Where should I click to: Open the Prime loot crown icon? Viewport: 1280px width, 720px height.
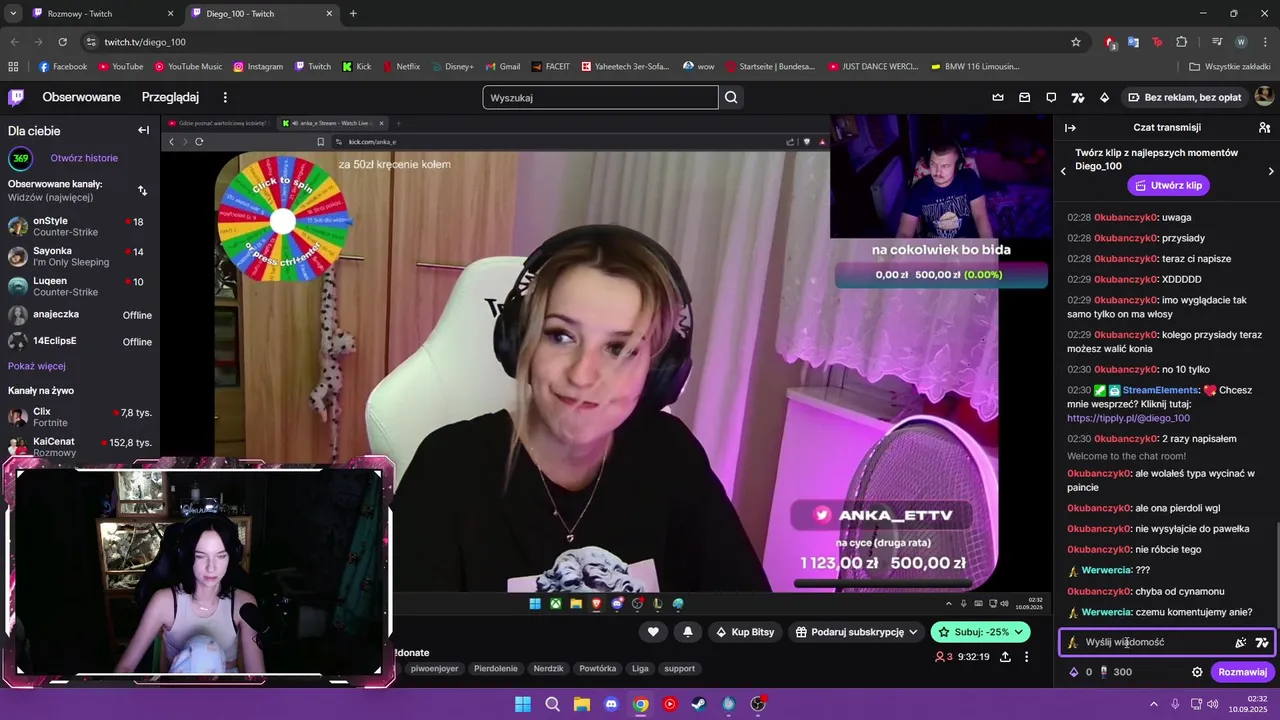click(x=998, y=97)
